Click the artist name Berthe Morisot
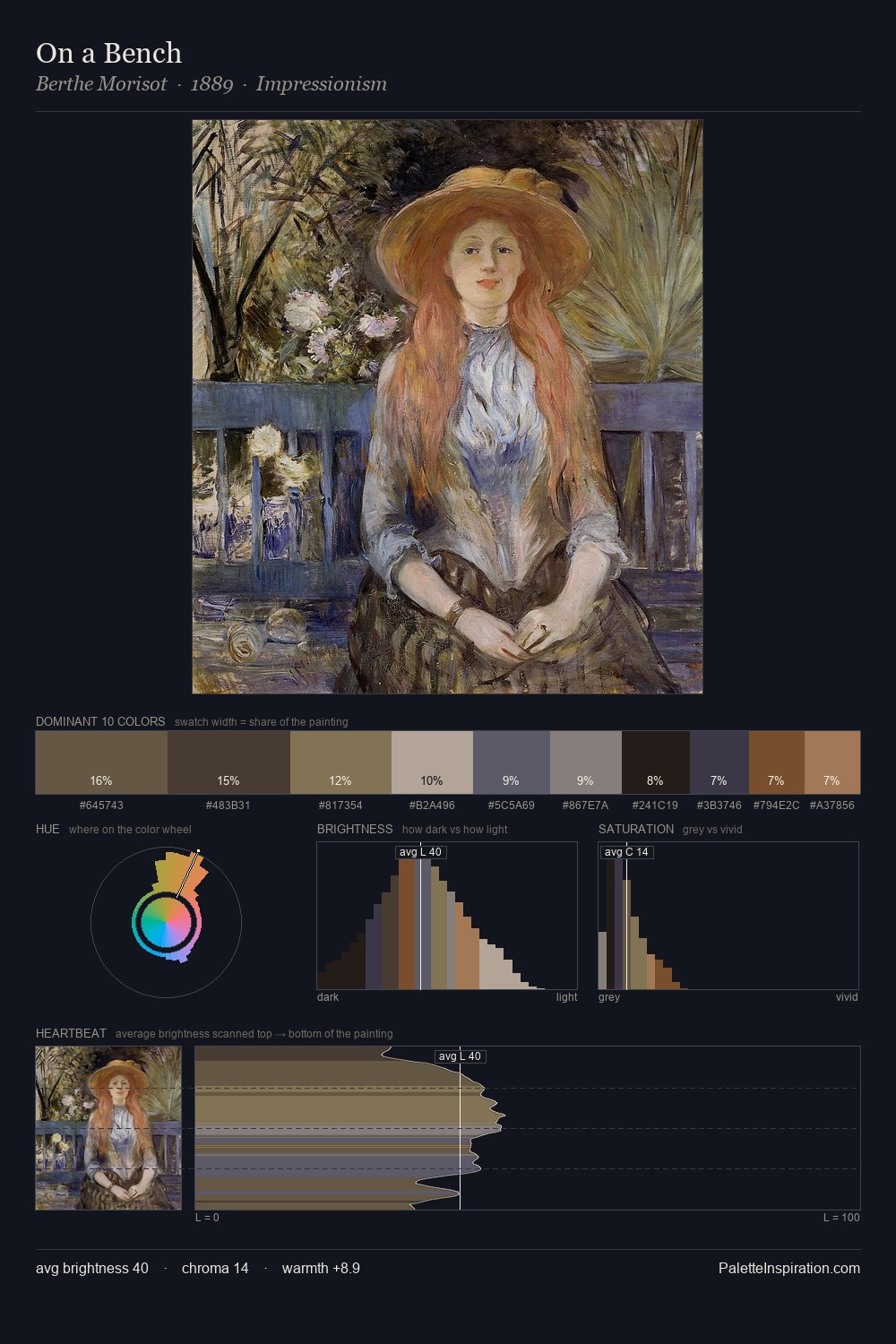 101,83
